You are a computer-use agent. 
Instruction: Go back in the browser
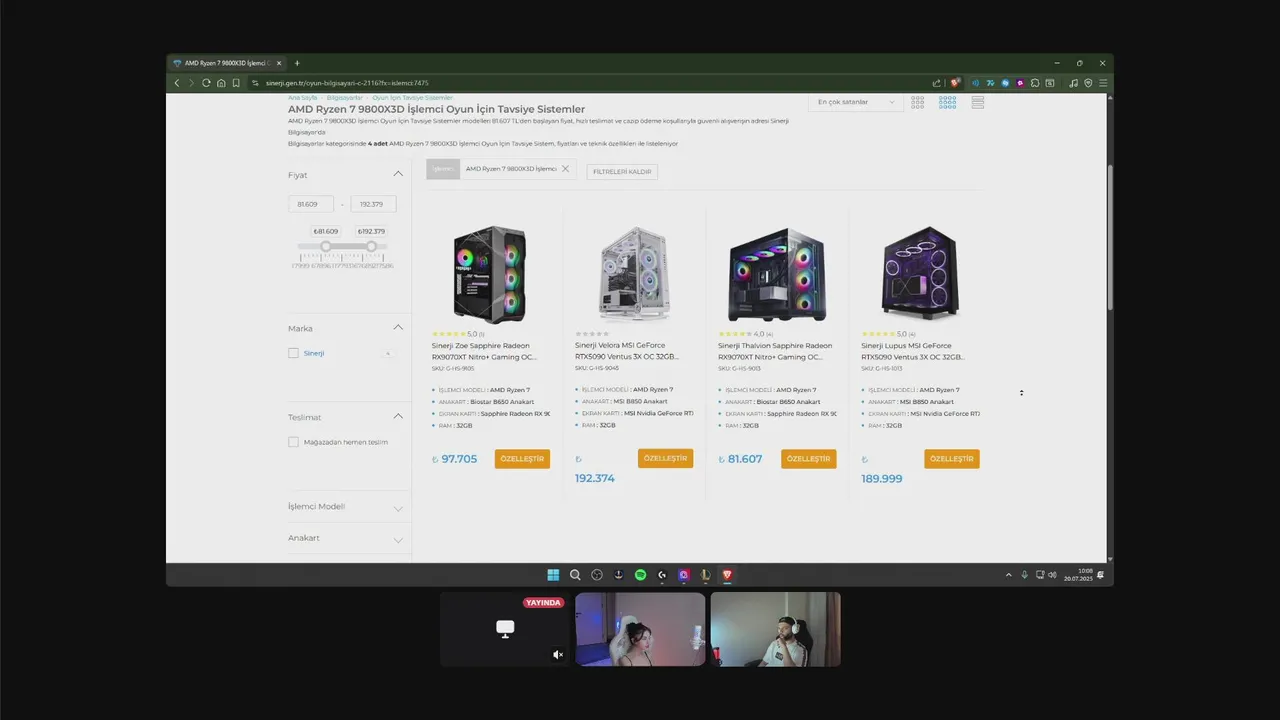[x=177, y=83]
